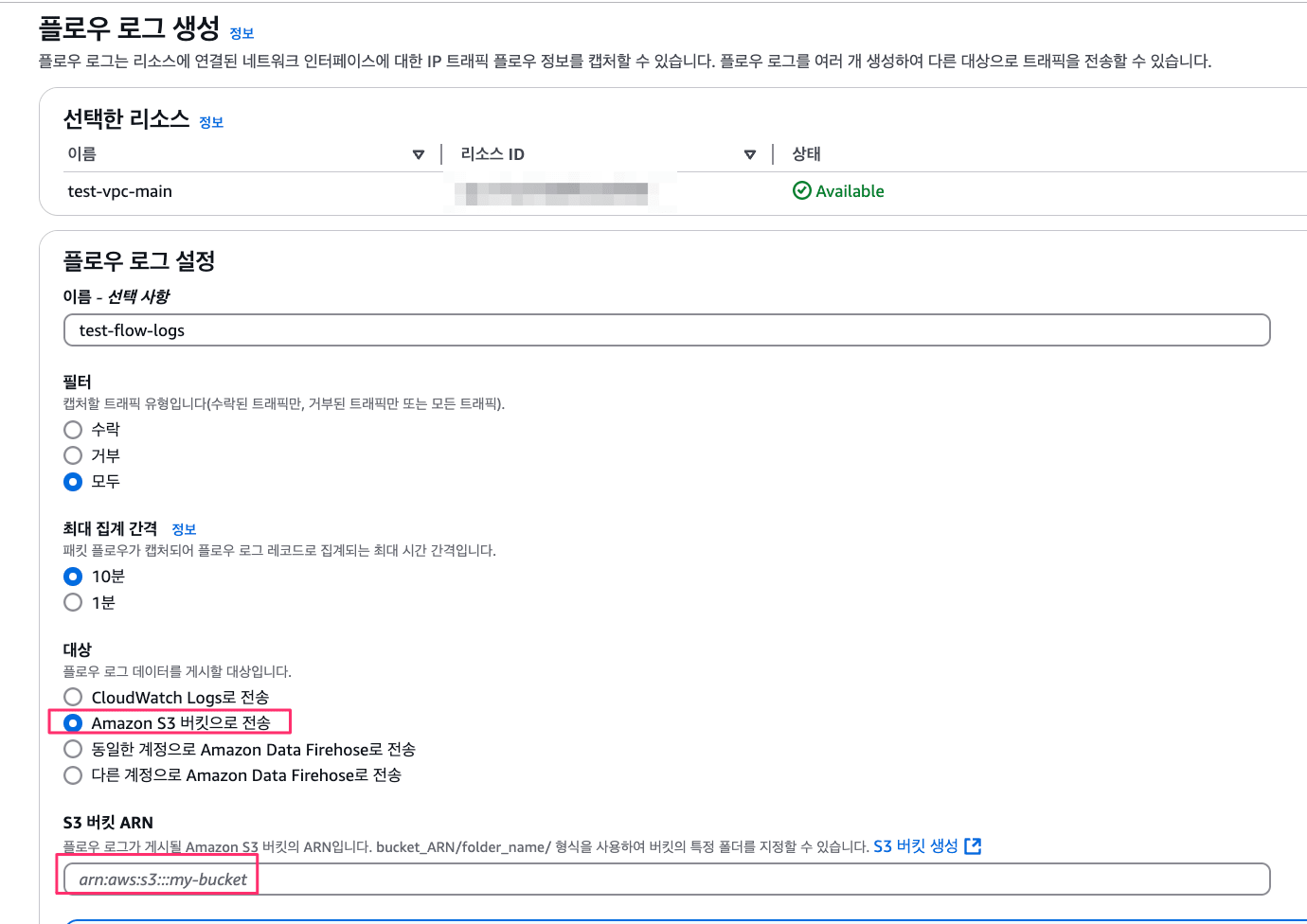
Task: Sort by the 리소스 ID column arrow
Action: pyautogui.click(x=750, y=154)
